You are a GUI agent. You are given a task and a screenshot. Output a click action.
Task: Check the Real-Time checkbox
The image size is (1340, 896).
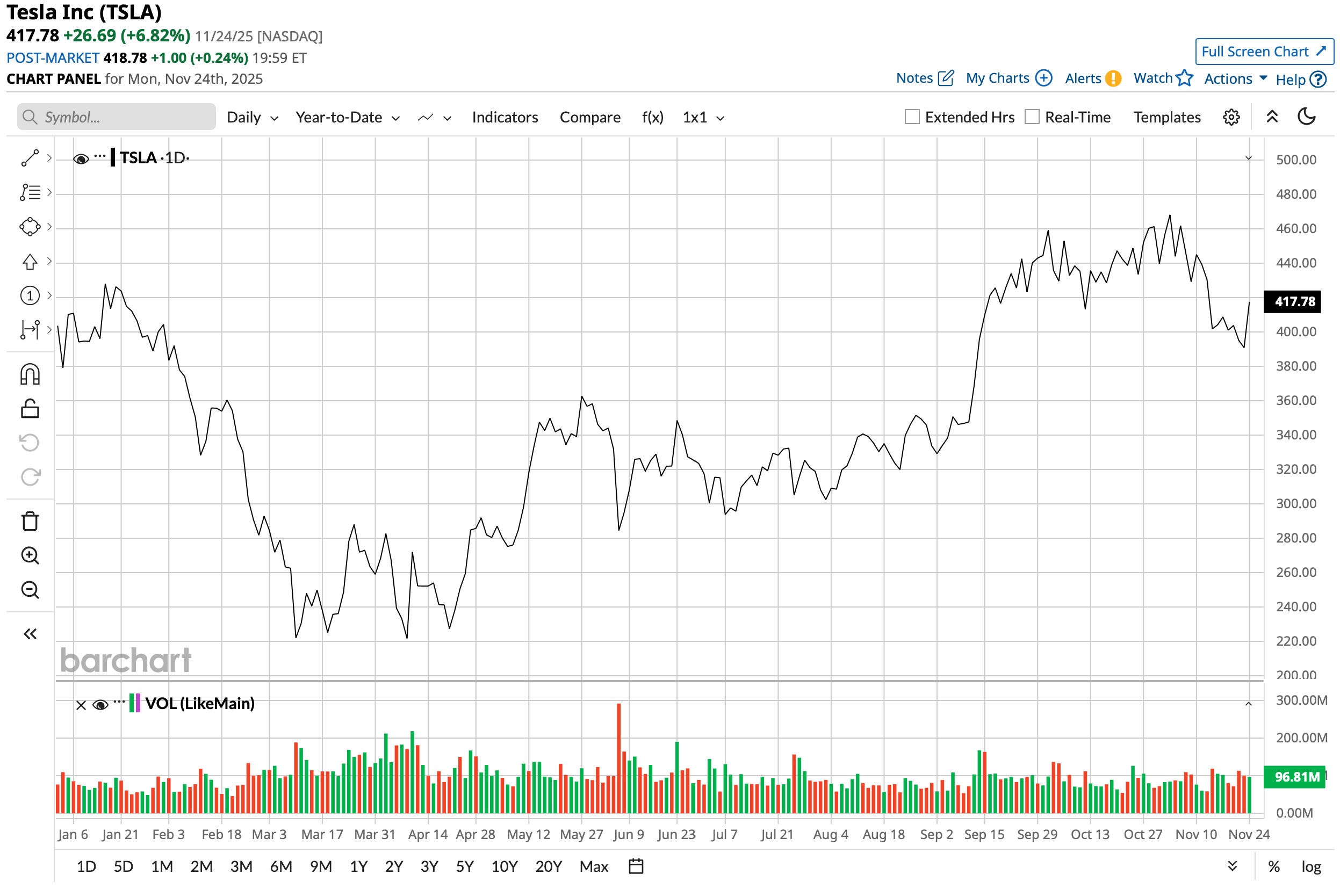(x=1033, y=117)
